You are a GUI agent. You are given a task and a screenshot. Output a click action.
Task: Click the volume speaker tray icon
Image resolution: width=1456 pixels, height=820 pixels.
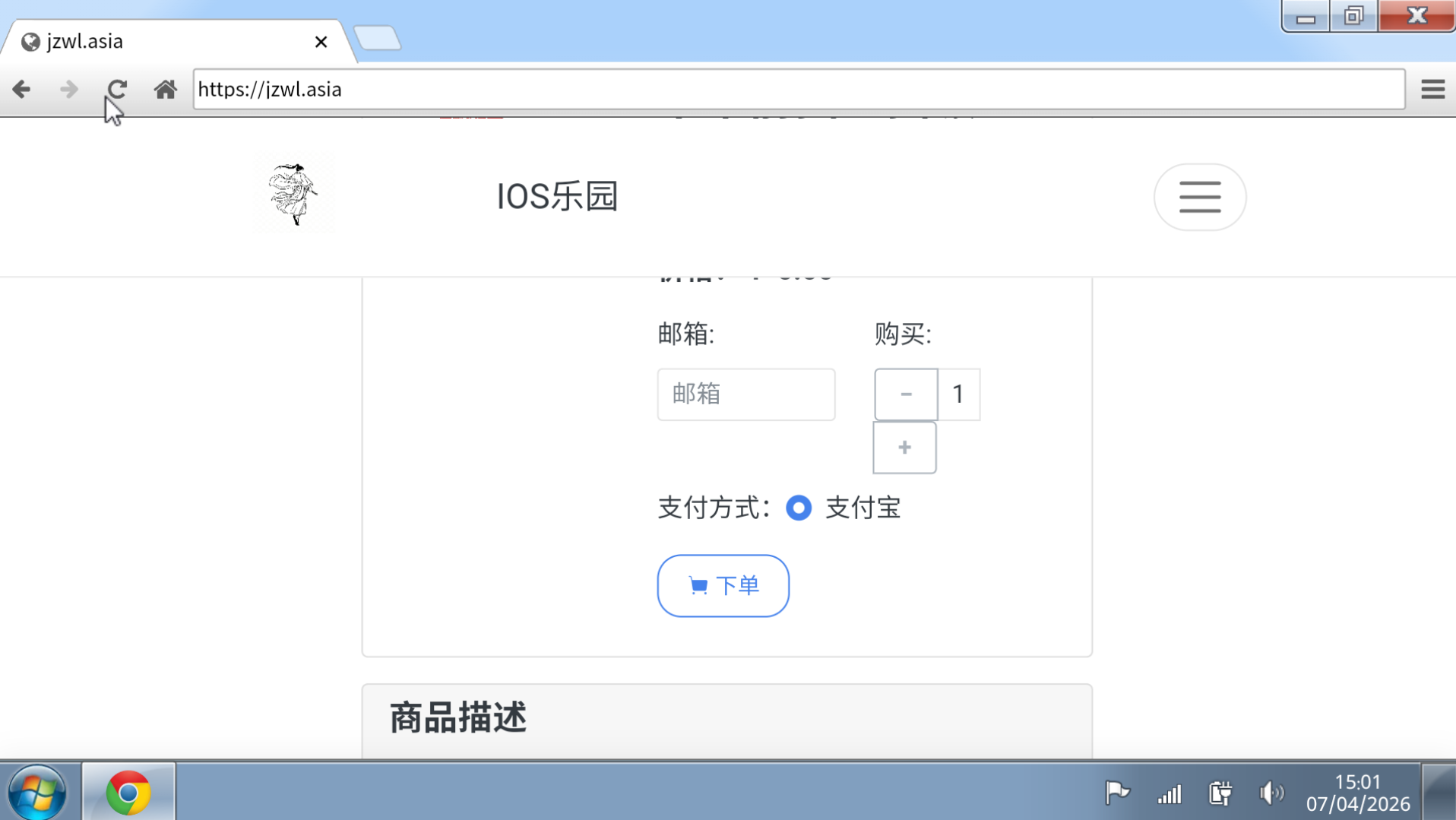pyautogui.click(x=1270, y=793)
